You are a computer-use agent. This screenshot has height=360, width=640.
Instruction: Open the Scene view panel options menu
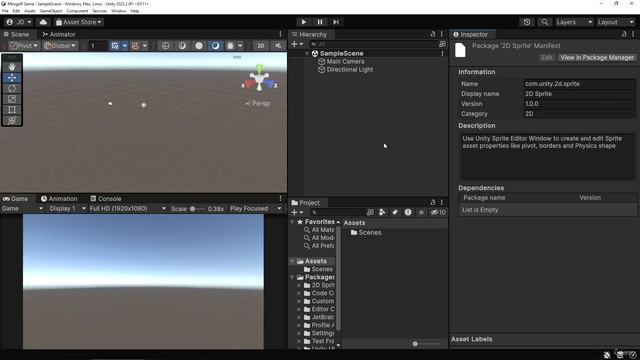(x=280, y=34)
